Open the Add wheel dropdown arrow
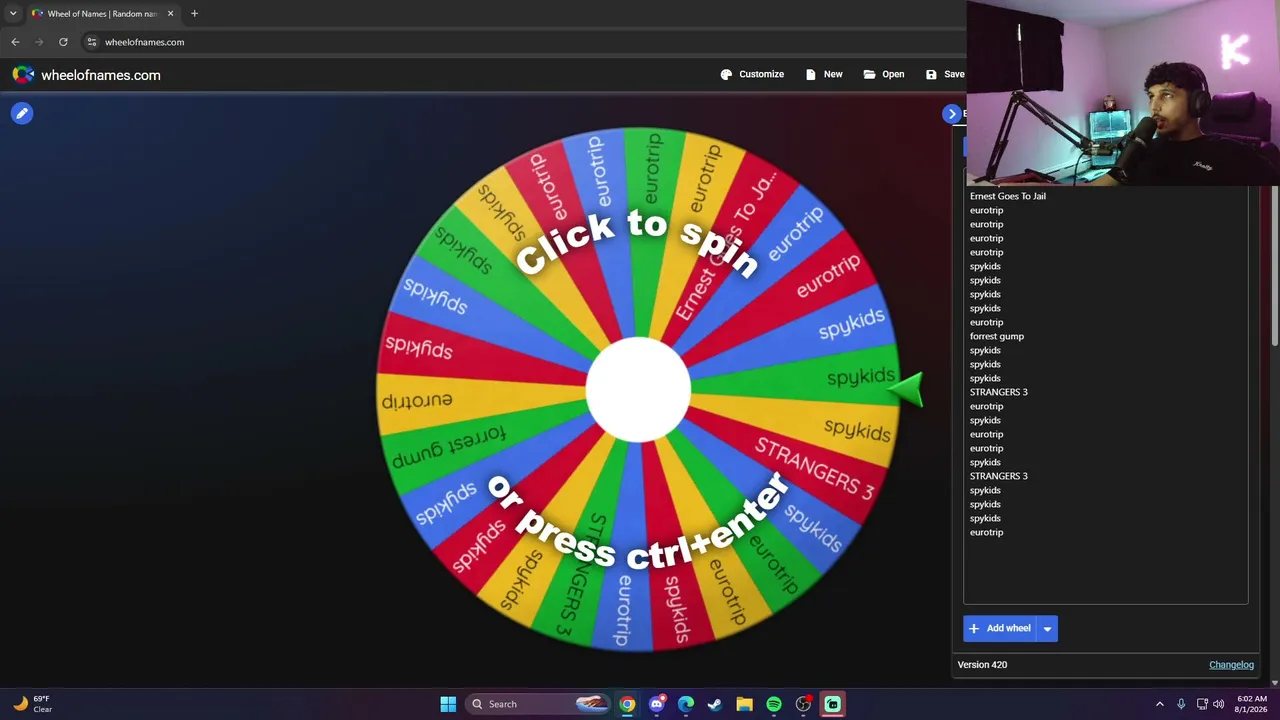This screenshot has height=720, width=1280. (x=1047, y=628)
